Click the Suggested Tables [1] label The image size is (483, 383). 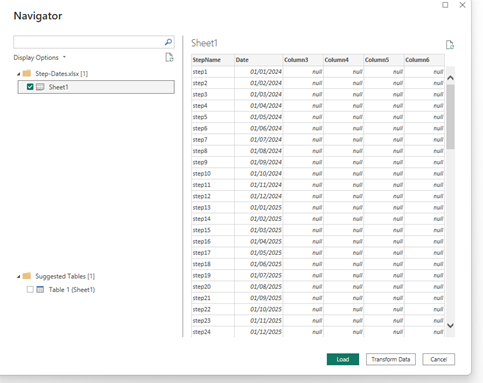tap(65, 276)
